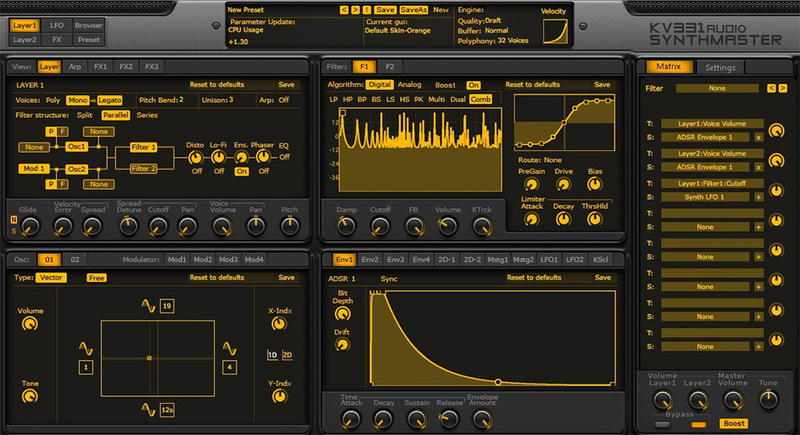800x435 pixels.
Task: Click the top sine waveform icon in vector pad
Action: 148,305
